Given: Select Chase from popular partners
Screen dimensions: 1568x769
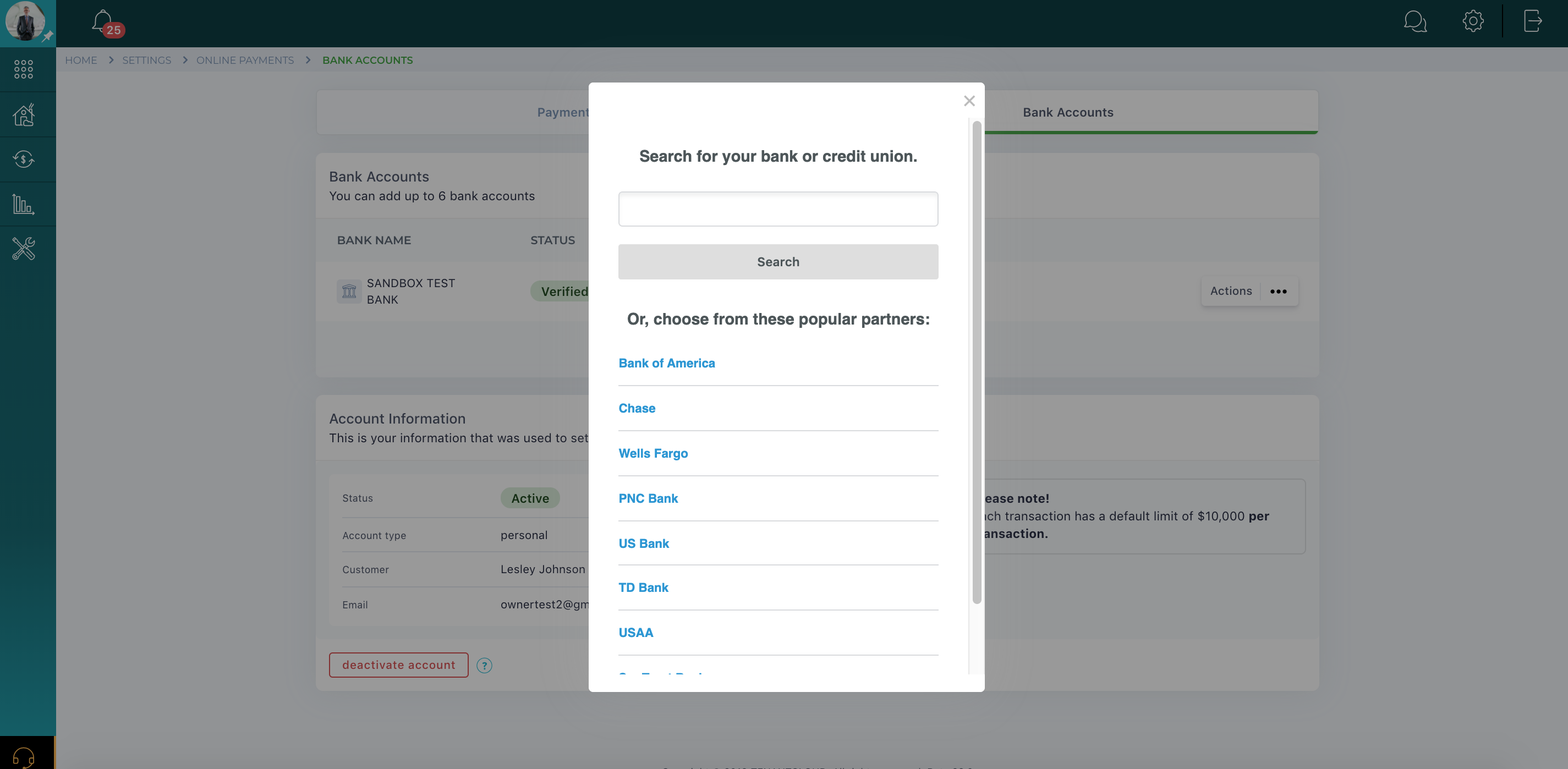Looking at the screenshot, I should tap(637, 408).
